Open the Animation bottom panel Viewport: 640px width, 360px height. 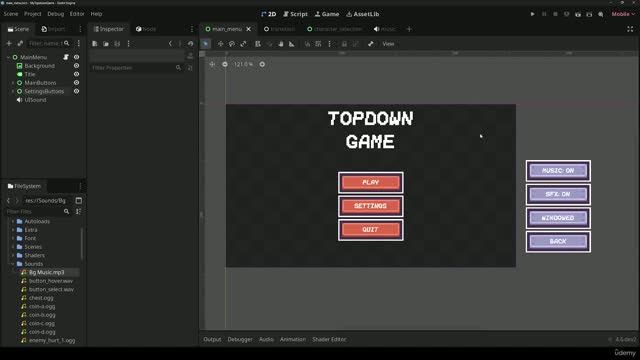pyautogui.click(x=293, y=339)
